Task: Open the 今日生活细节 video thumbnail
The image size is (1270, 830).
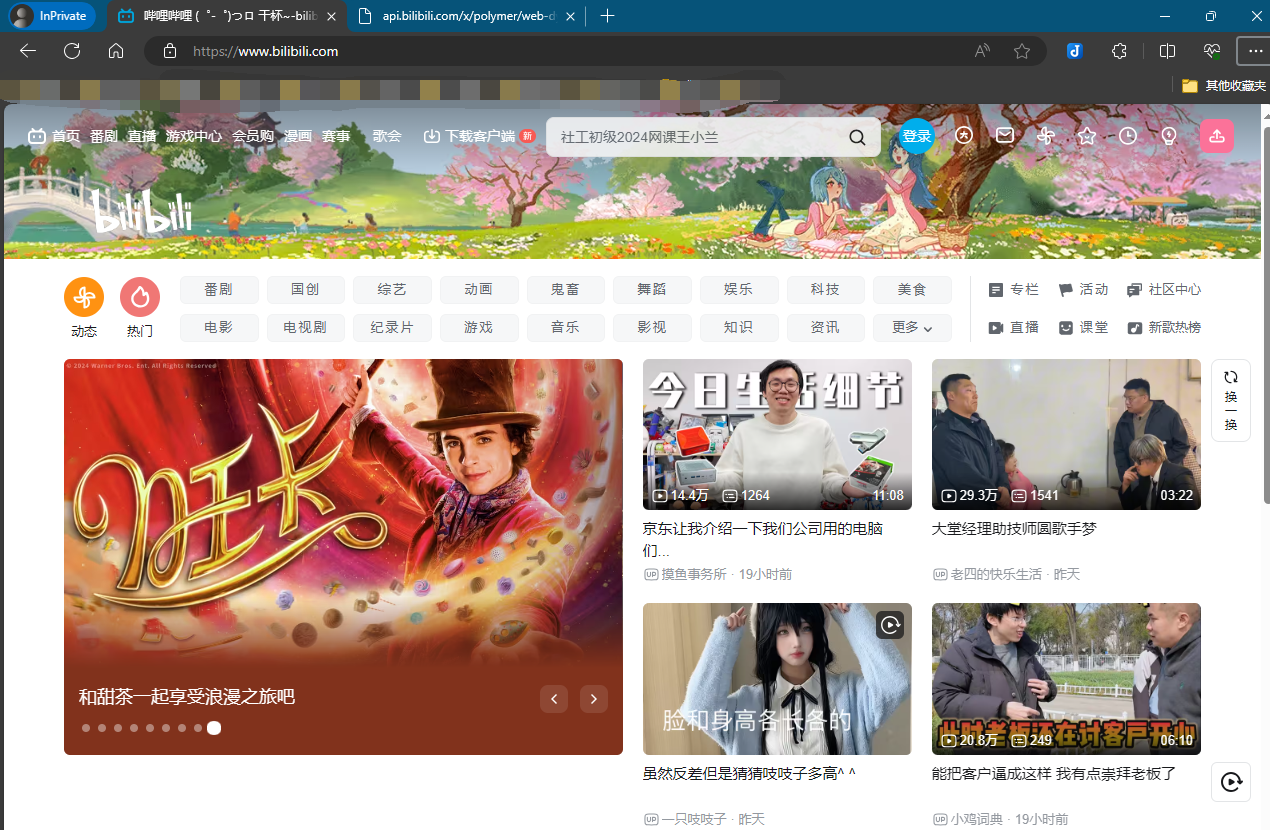Action: point(777,435)
